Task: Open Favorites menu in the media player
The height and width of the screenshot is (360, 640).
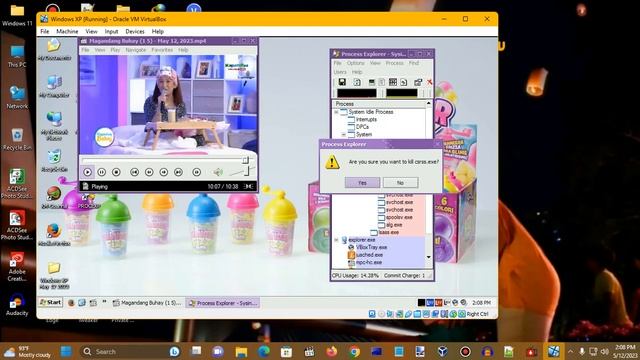Action: [162, 50]
